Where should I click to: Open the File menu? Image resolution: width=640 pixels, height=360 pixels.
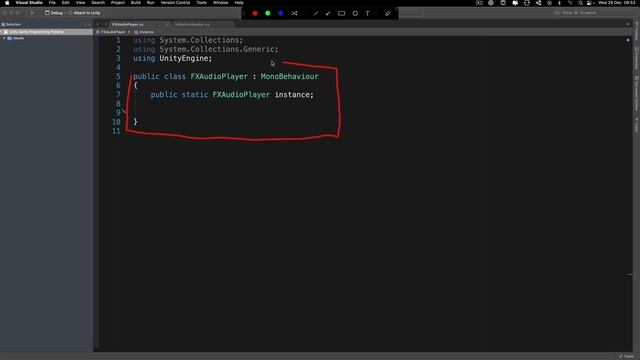[x=52, y=2]
